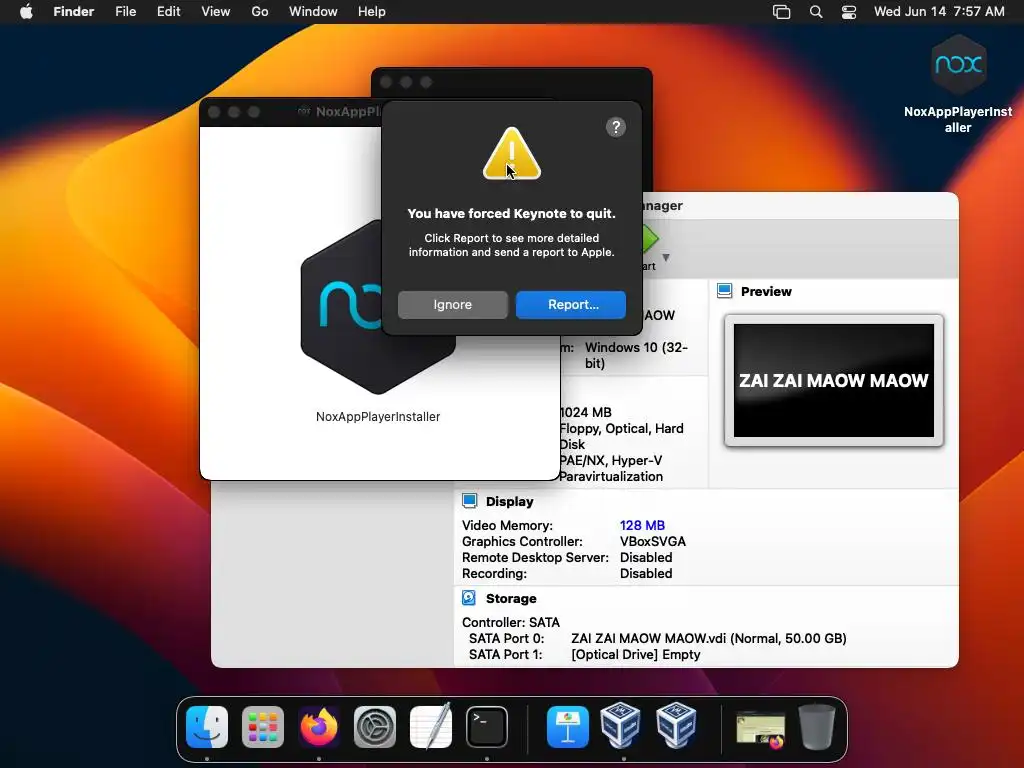1024x768 pixels.
Task: Open the Apple menu
Action: click(x=26, y=12)
